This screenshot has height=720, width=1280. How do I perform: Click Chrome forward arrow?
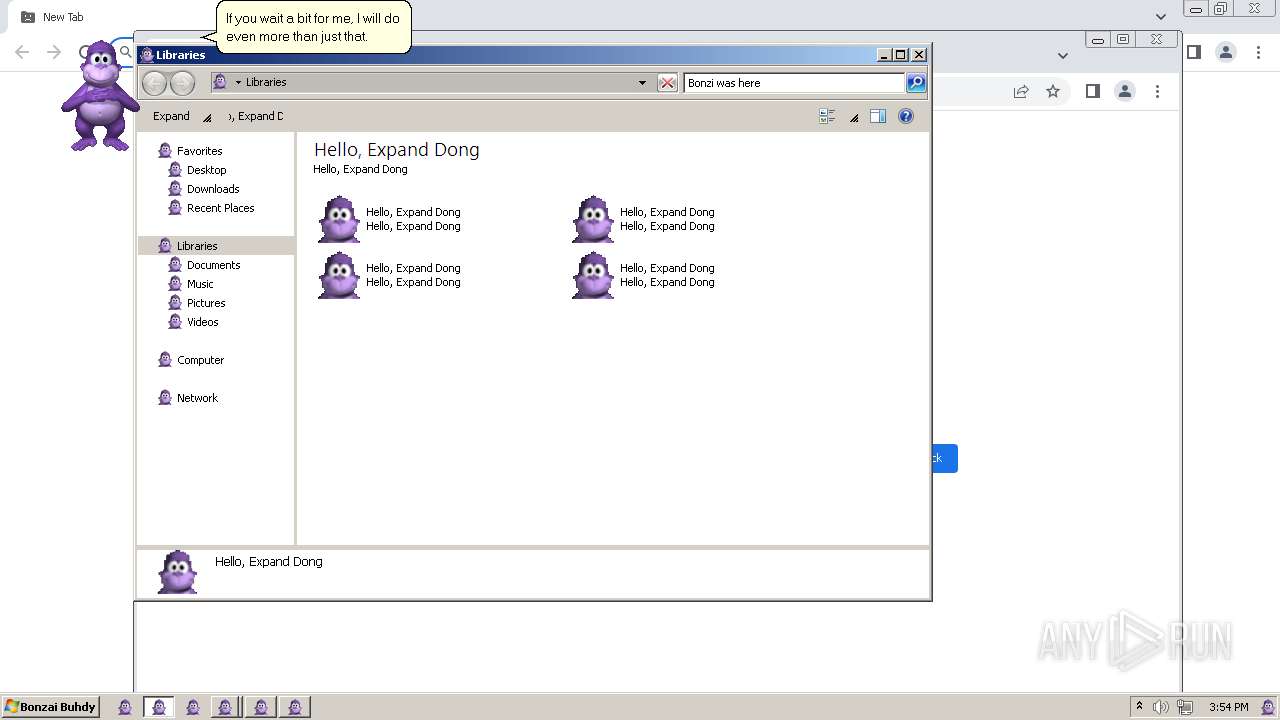click(x=54, y=52)
